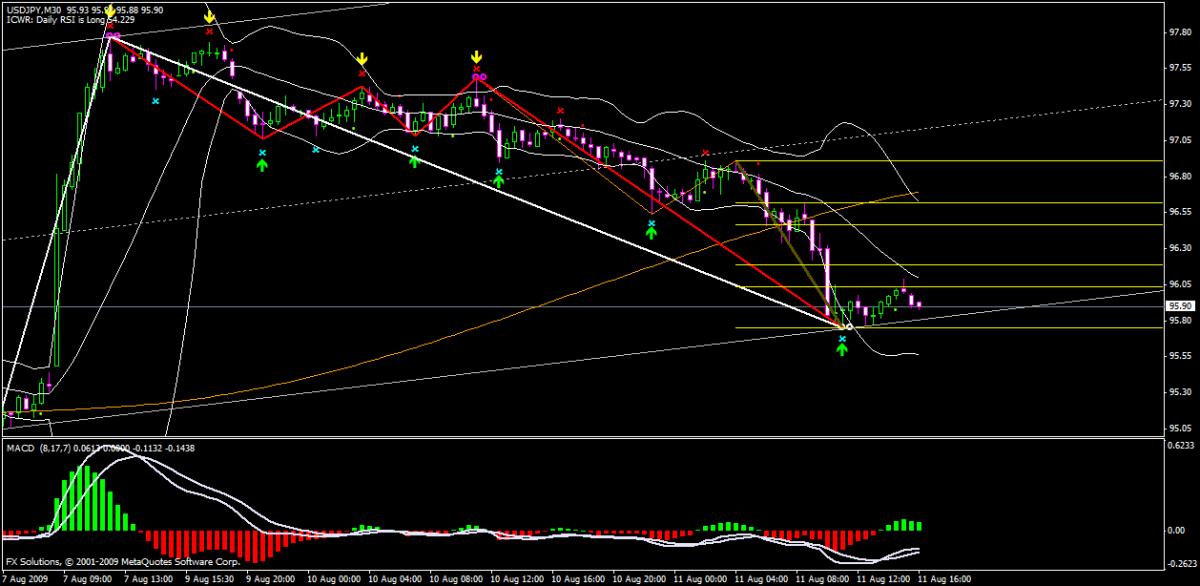The image size is (1200, 586).
Task: Click the 97.80 price axis label
Action: point(1179,32)
